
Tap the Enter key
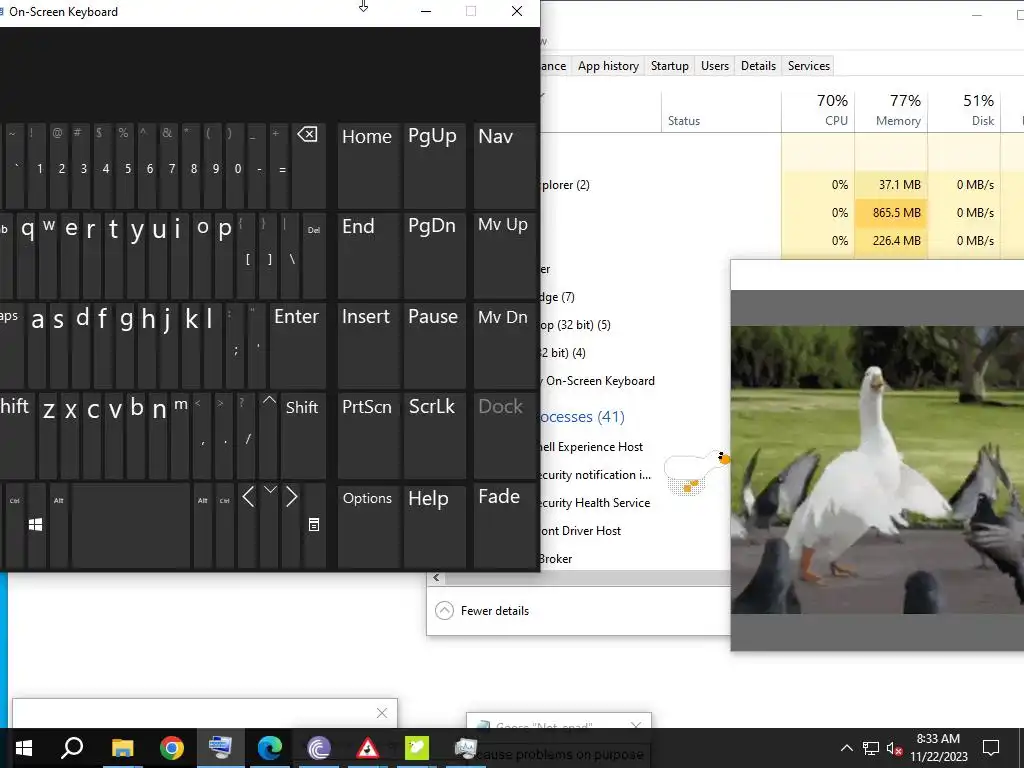pos(298,345)
